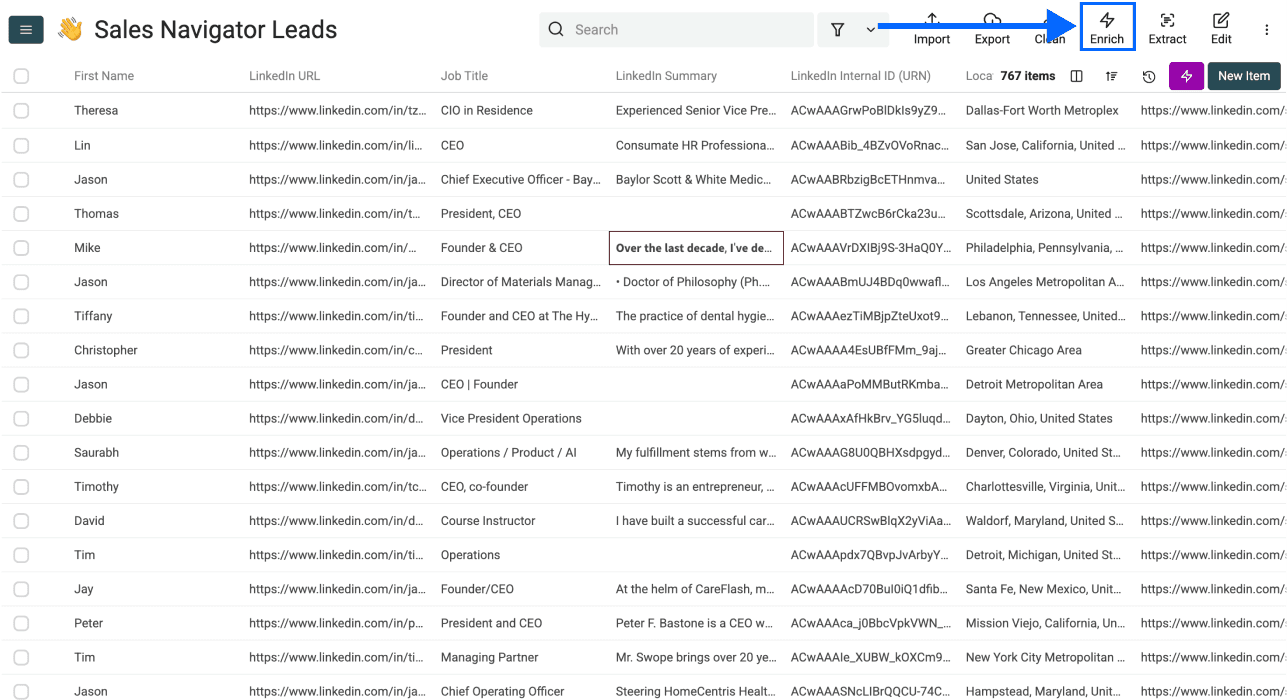Expand the chevron next to the filter icon
The width and height of the screenshot is (1287, 700).
pyautogui.click(x=869, y=30)
